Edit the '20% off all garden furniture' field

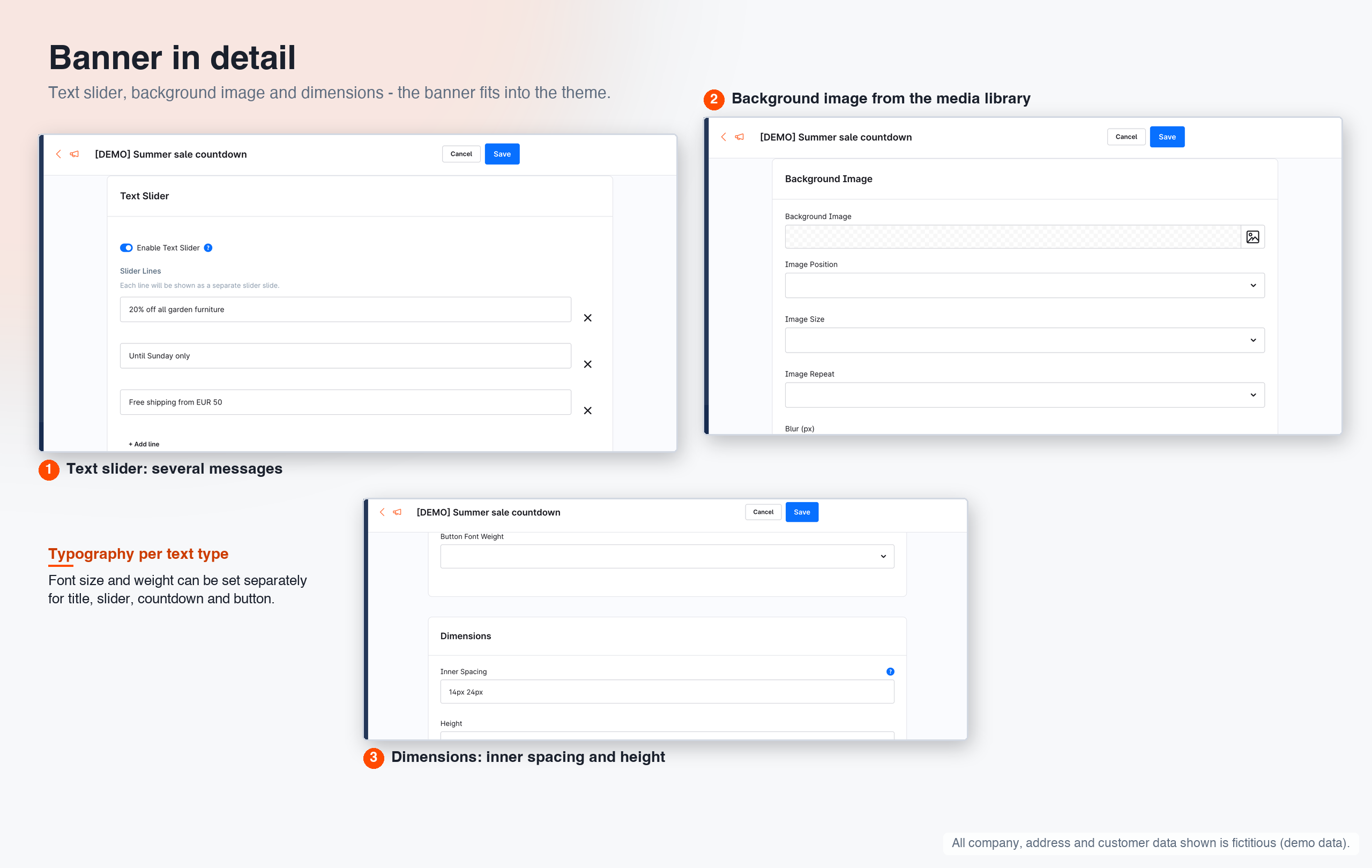[x=345, y=309]
